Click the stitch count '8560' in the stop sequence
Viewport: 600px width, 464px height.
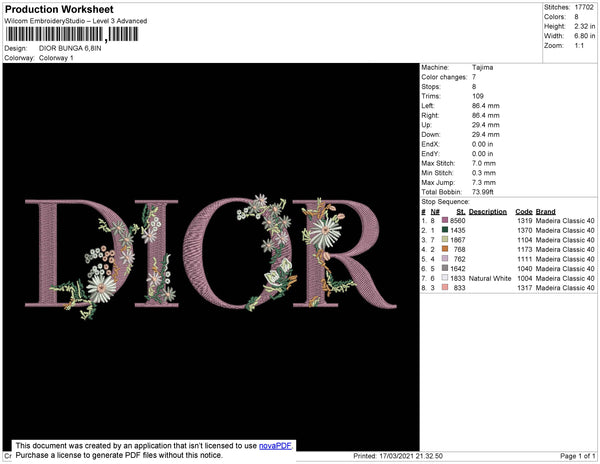point(458,221)
